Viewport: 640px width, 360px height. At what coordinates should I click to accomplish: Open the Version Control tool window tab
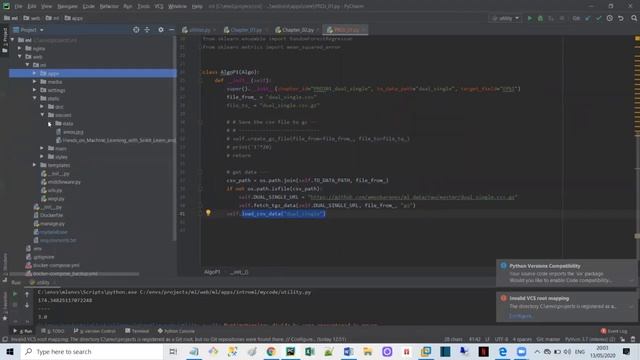95,331
